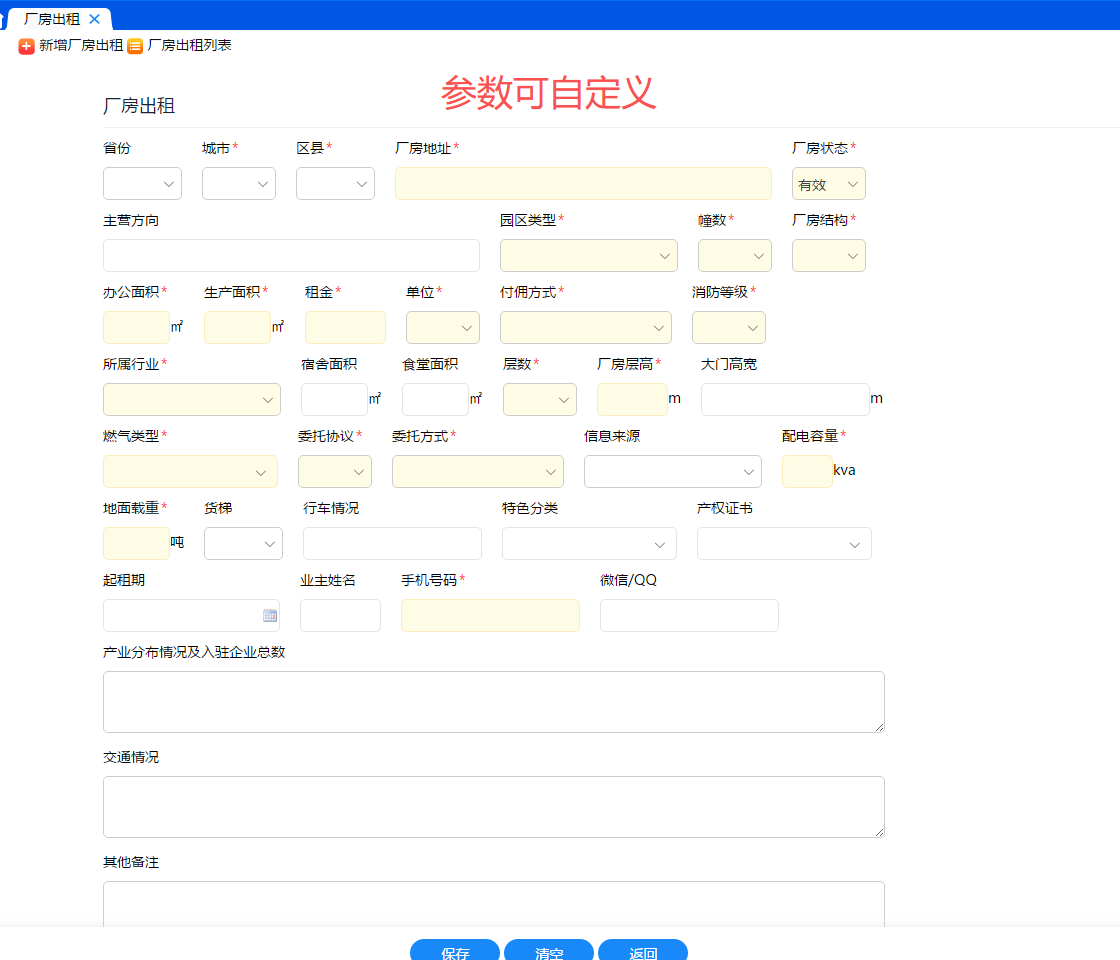Click the 交通情况 text area
Image resolution: width=1120 pixels, height=960 pixels.
click(493, 806)
